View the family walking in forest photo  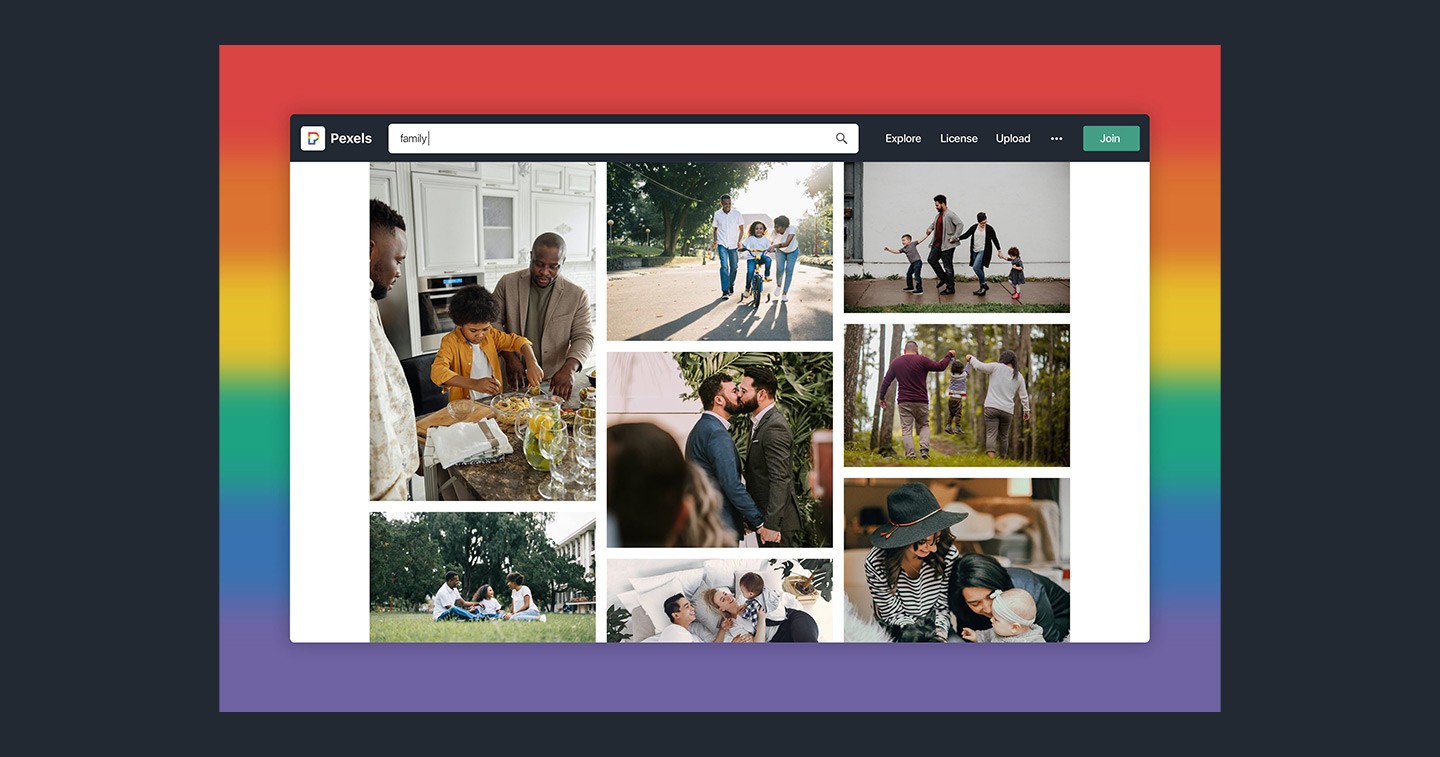click(x=956, y=395)
